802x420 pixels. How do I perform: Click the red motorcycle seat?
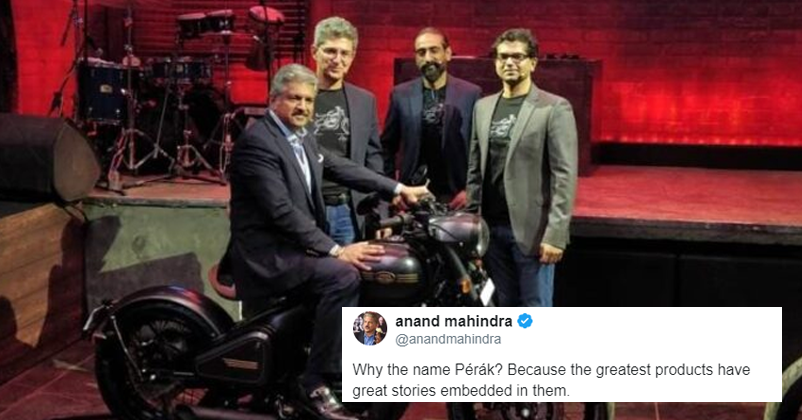point(223,281)
